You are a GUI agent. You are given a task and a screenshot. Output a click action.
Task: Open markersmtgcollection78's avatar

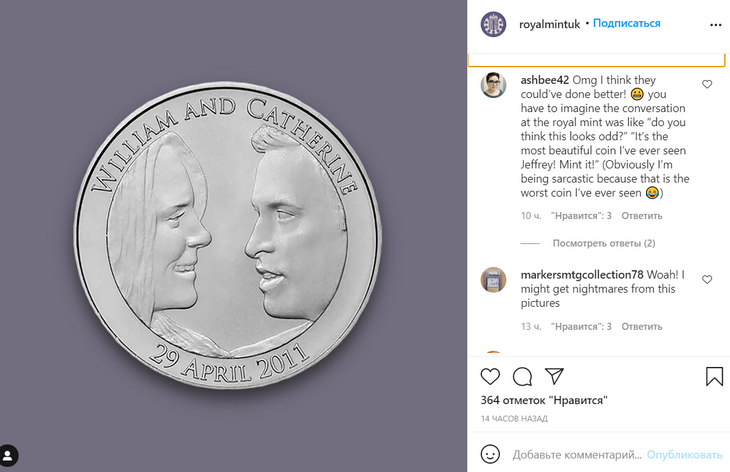click(493, 279)
